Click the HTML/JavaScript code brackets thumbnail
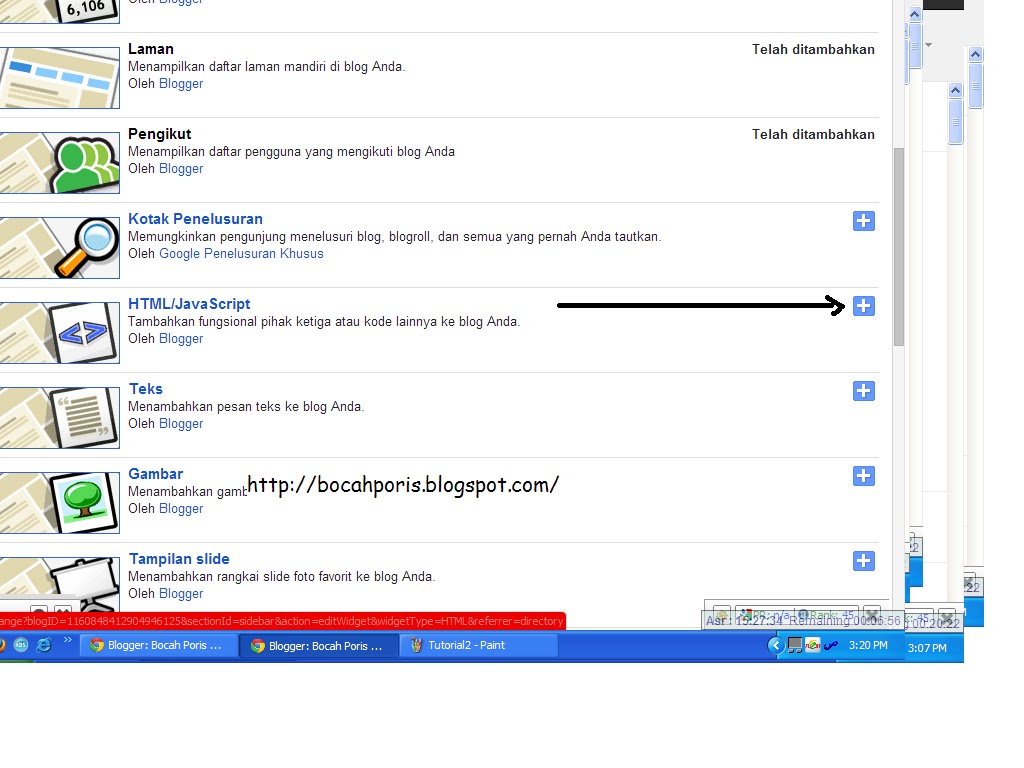The height and width of the screenshot is (768, 1024). point(59,332)
